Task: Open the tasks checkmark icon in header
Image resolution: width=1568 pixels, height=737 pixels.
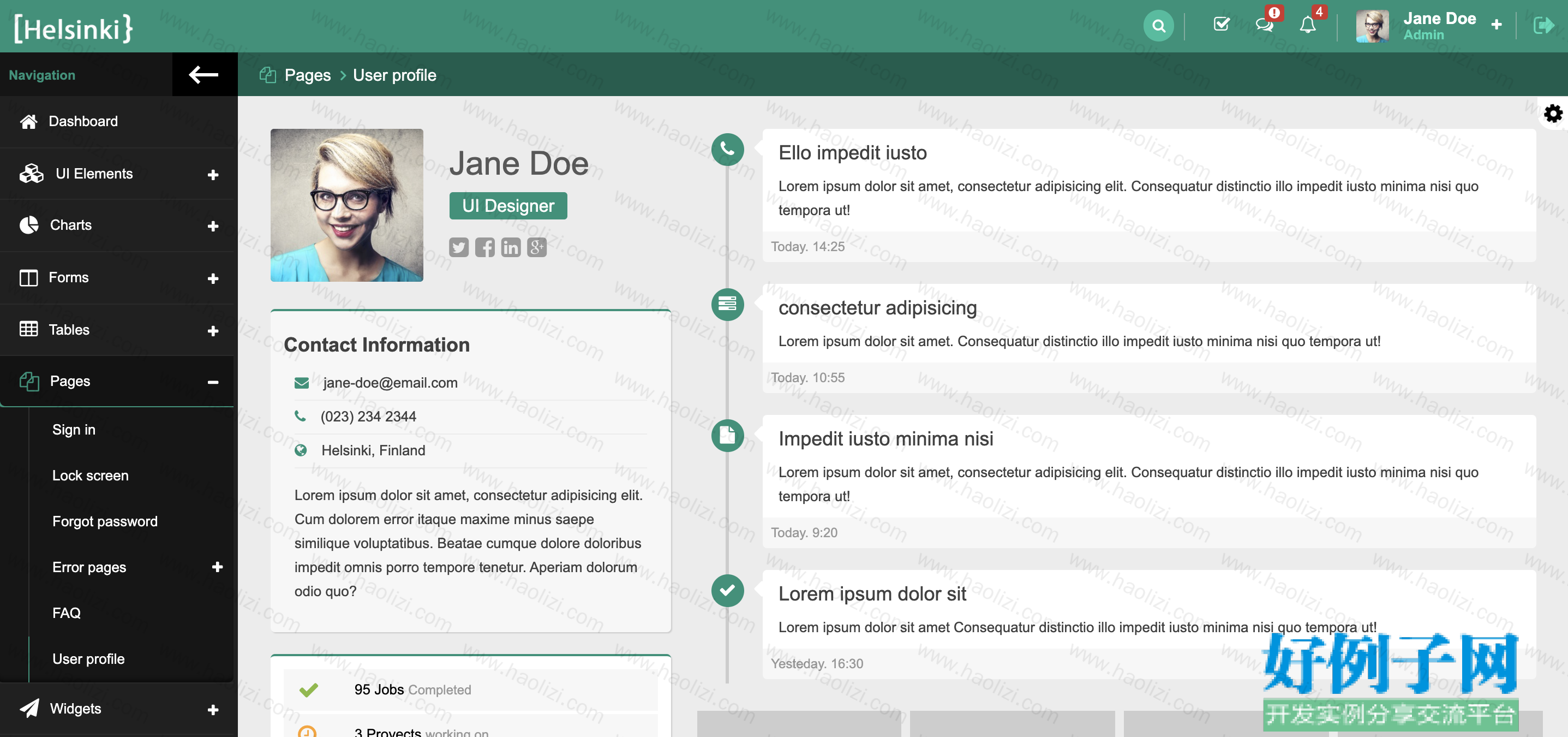Action: (x=1222, y=25)
